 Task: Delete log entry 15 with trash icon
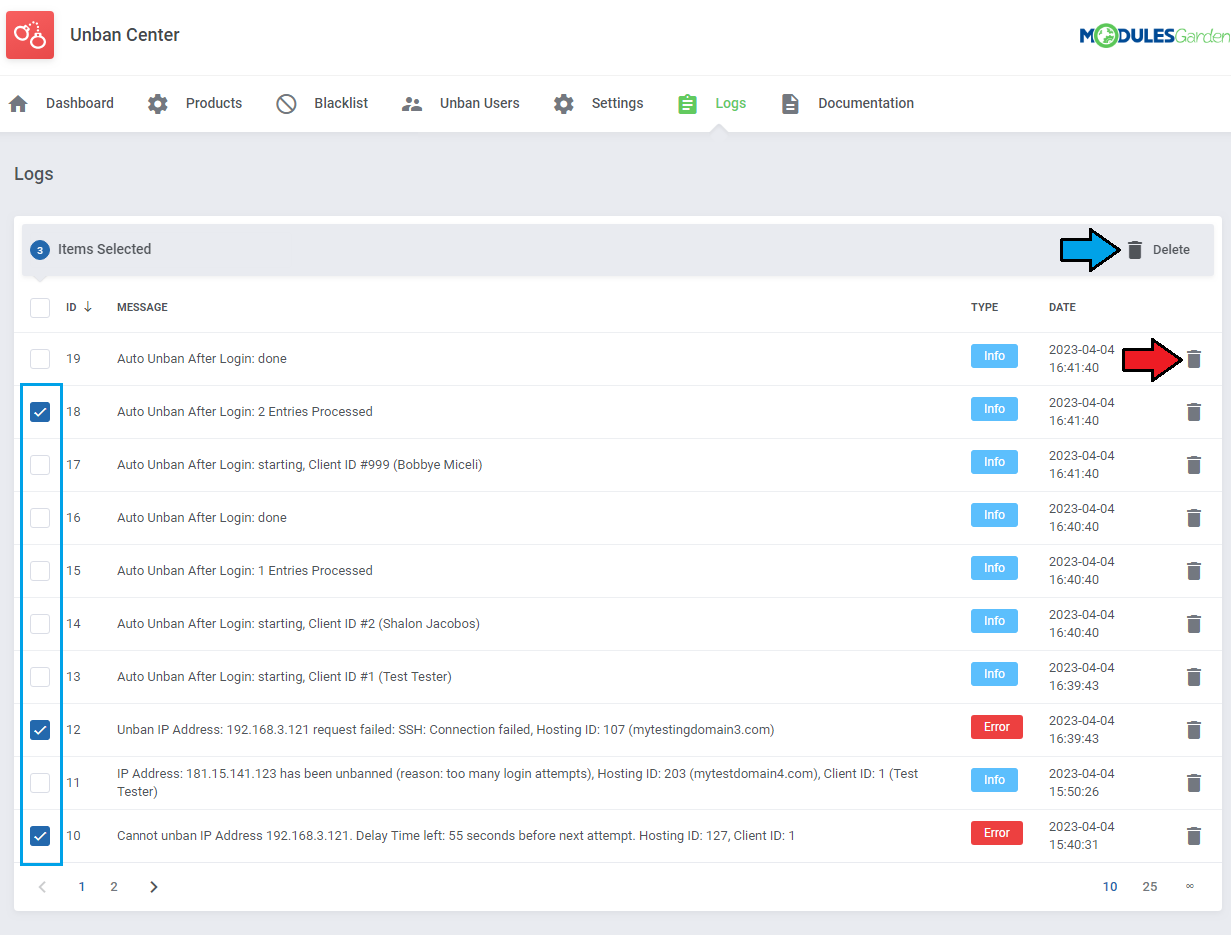pyautogui.click(x=1194, y=571)
